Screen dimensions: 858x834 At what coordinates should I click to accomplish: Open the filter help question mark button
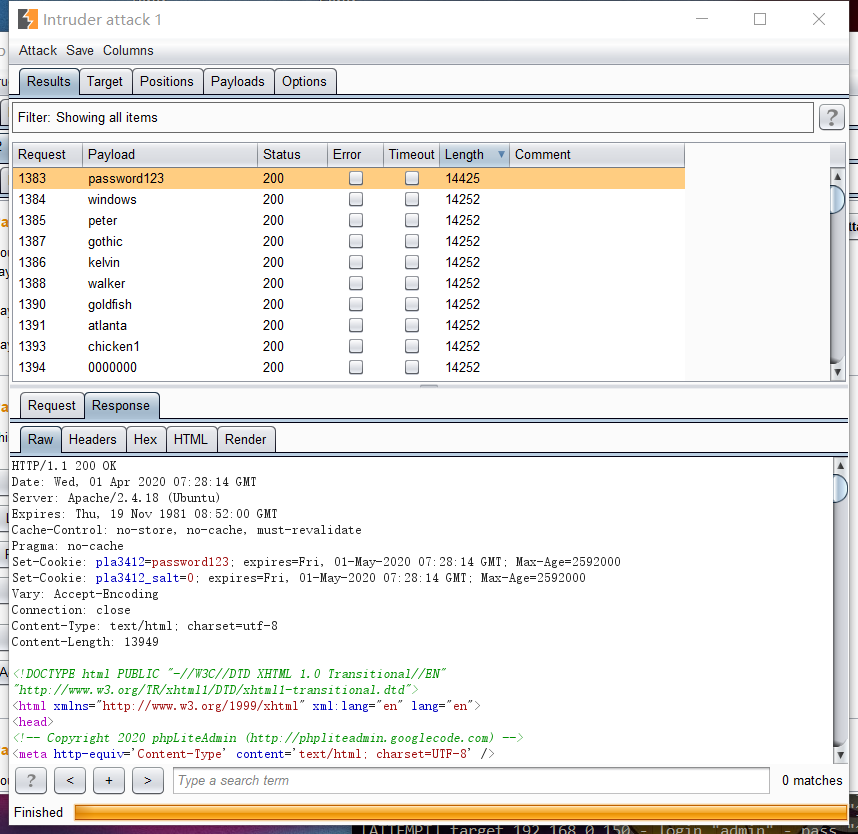pyautogui.click(x=831, y=117)
